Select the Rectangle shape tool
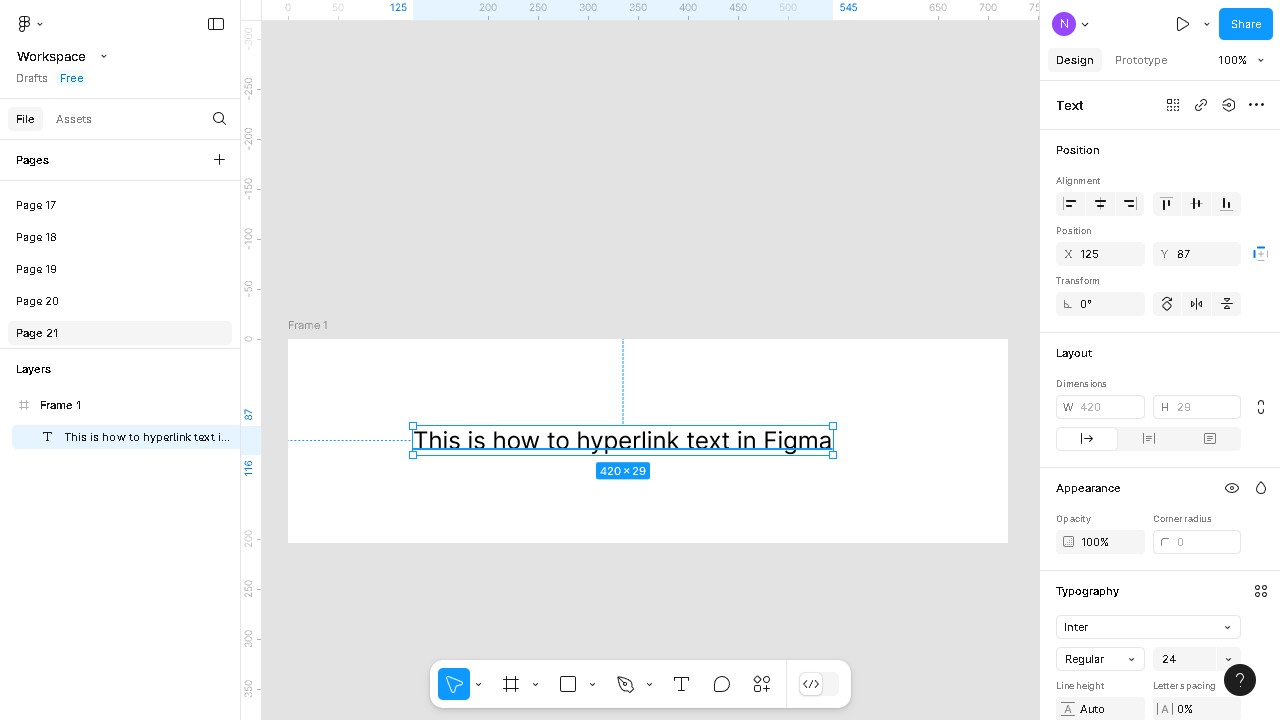This screenshot has height=720, width=1280. pos(567,684)
